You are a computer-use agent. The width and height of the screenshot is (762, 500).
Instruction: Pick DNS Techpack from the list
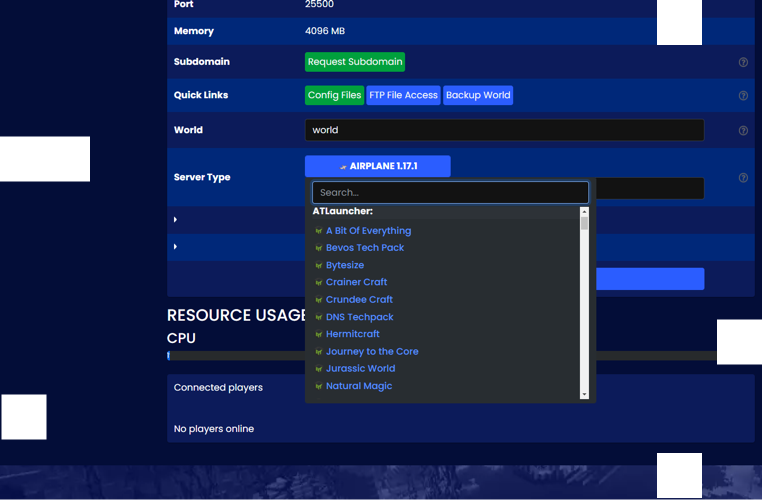pos(359,317)
